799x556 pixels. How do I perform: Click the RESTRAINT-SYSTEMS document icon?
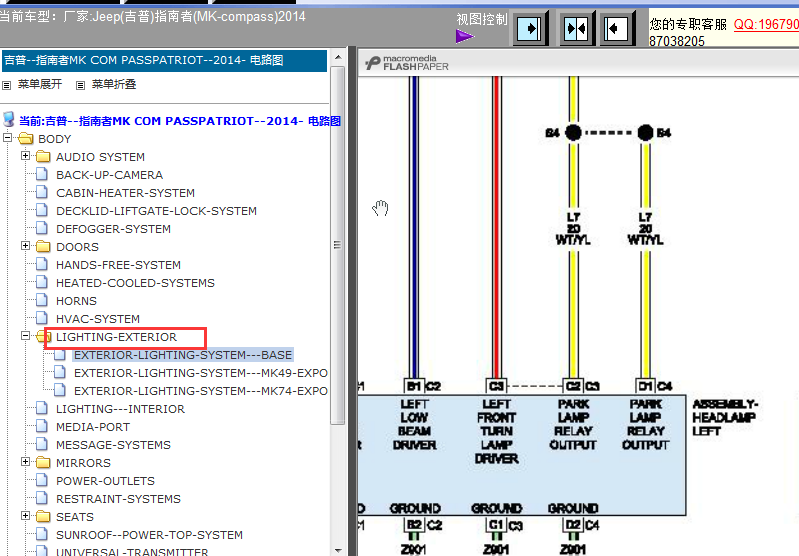pos(42,498)
